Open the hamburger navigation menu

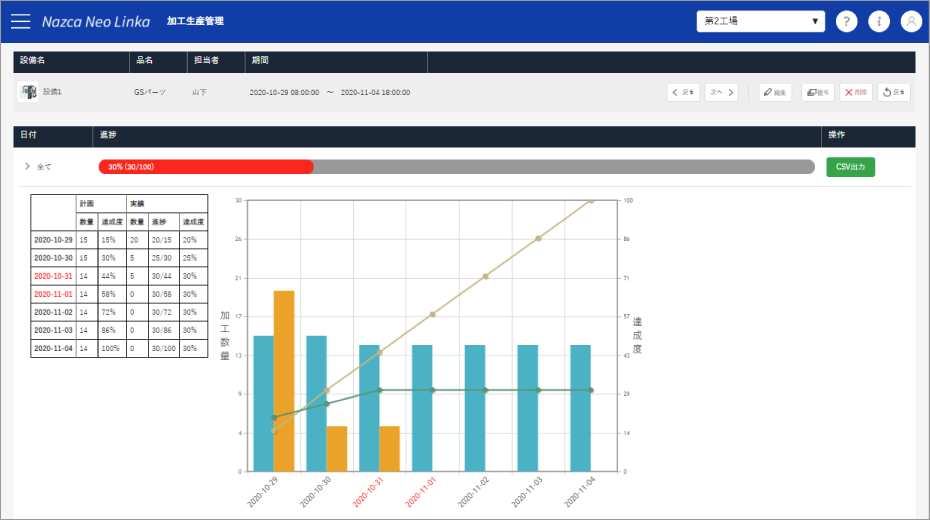coord(20,20)
